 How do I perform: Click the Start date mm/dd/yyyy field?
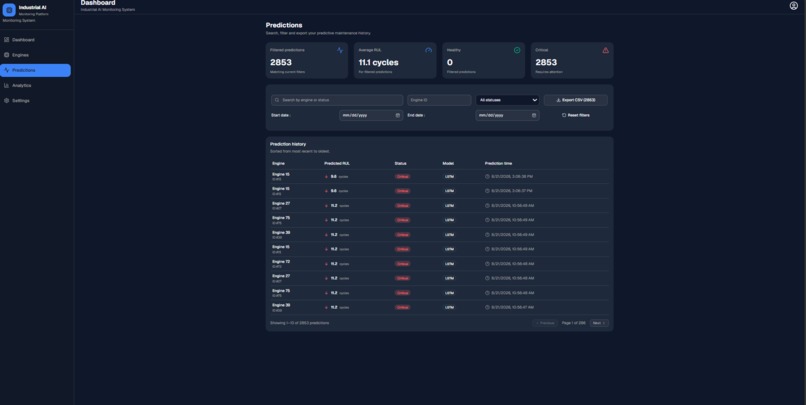click(x=371, y=116)
